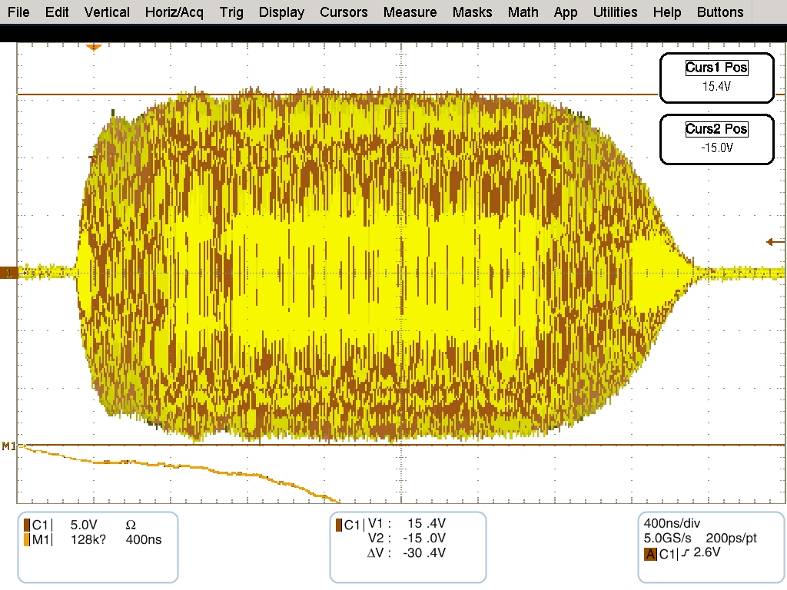Viewport: 787px width, 590px height.
Task: Open the Trig menu
Action: (232, 12)
